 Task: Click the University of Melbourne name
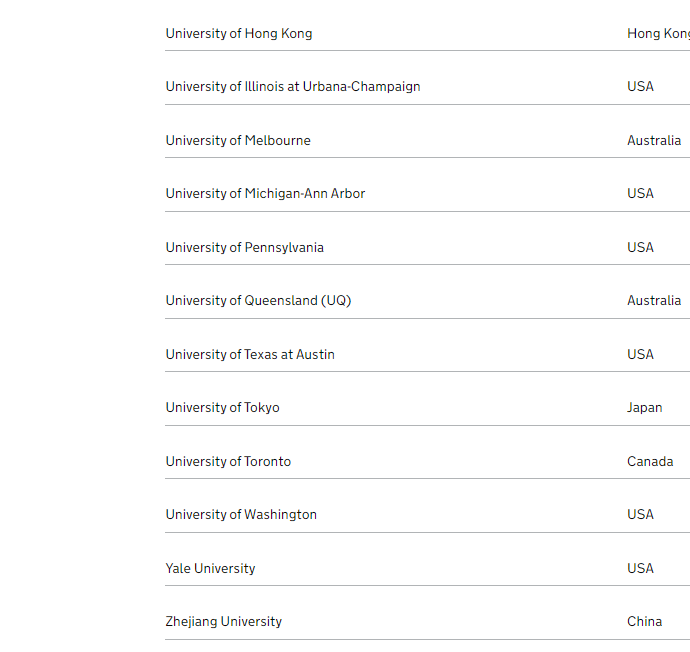[x=238, y=141]
